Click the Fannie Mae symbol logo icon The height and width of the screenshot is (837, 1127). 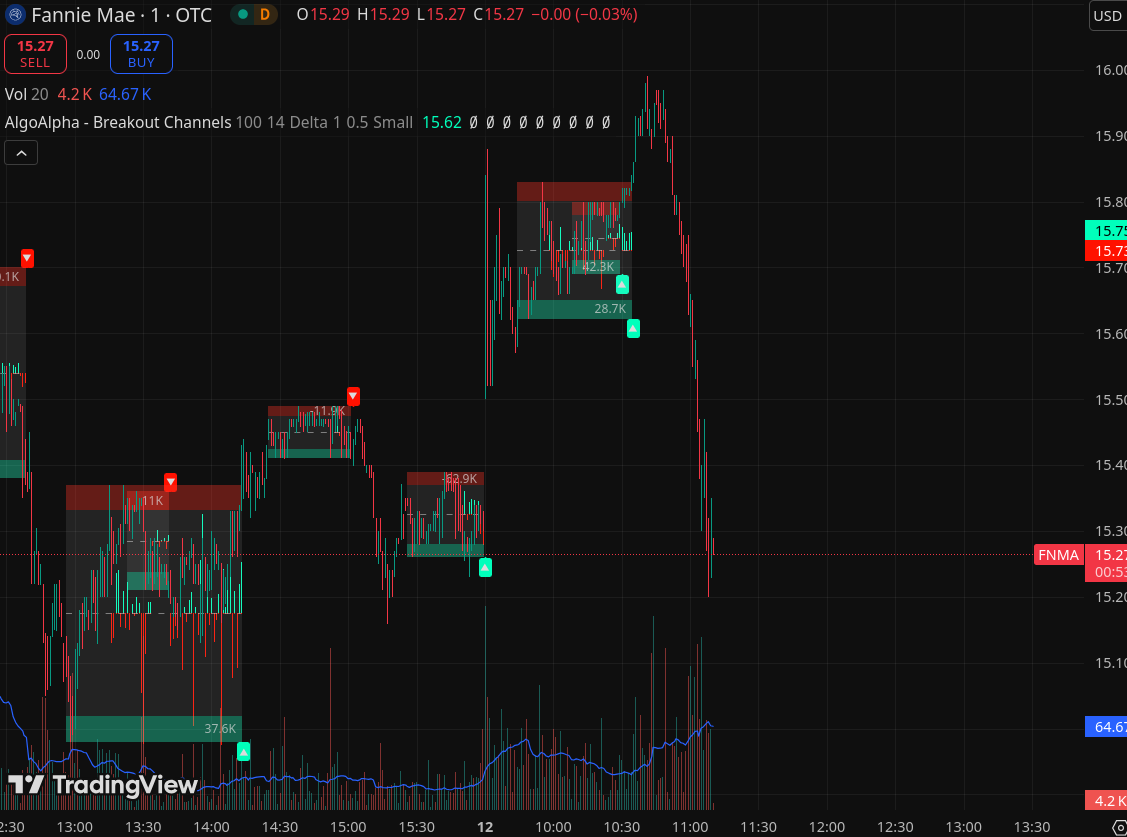tap(15, 14)
